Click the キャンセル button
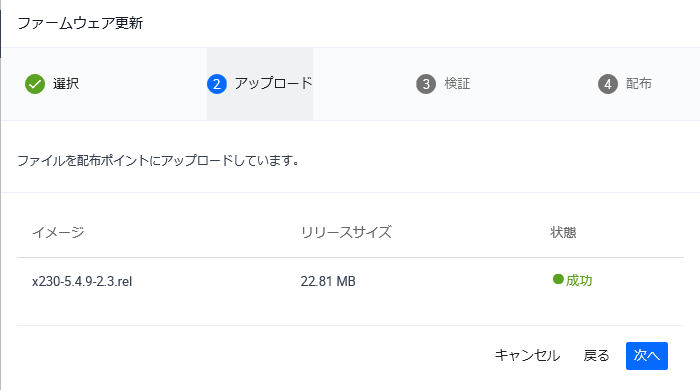The width and height of the screenshot is (700, 390). pos(527,356)
